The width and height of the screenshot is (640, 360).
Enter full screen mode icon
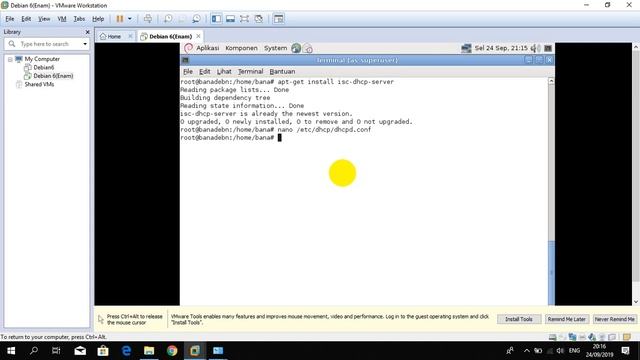[x=244, y=19]
